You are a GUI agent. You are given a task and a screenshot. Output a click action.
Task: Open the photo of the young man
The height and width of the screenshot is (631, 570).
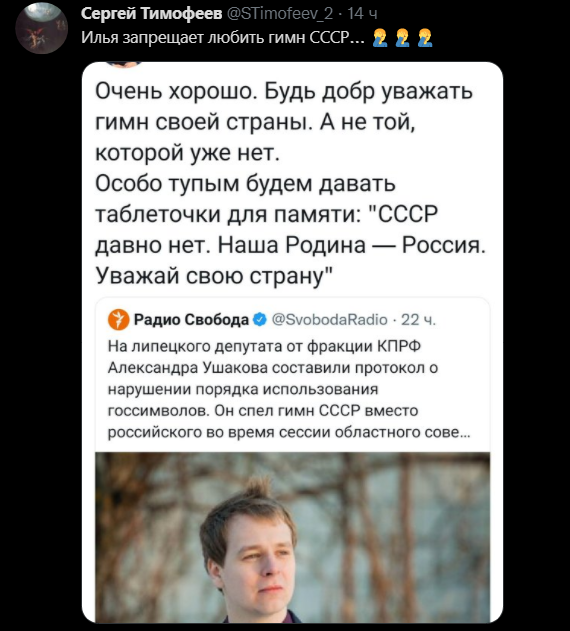tap(293, 537)
